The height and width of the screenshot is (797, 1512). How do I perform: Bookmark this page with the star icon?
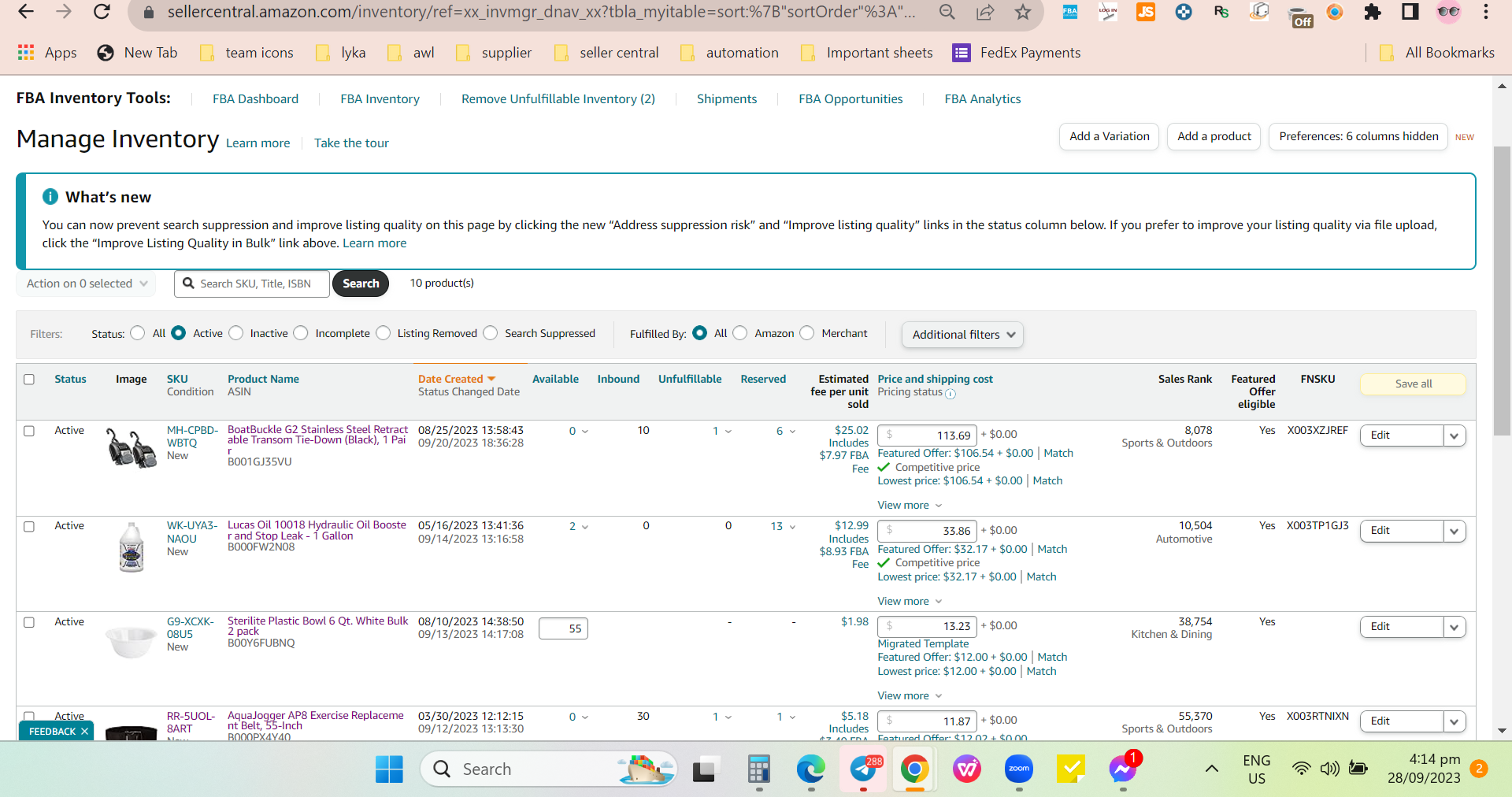click(1023, 12)
